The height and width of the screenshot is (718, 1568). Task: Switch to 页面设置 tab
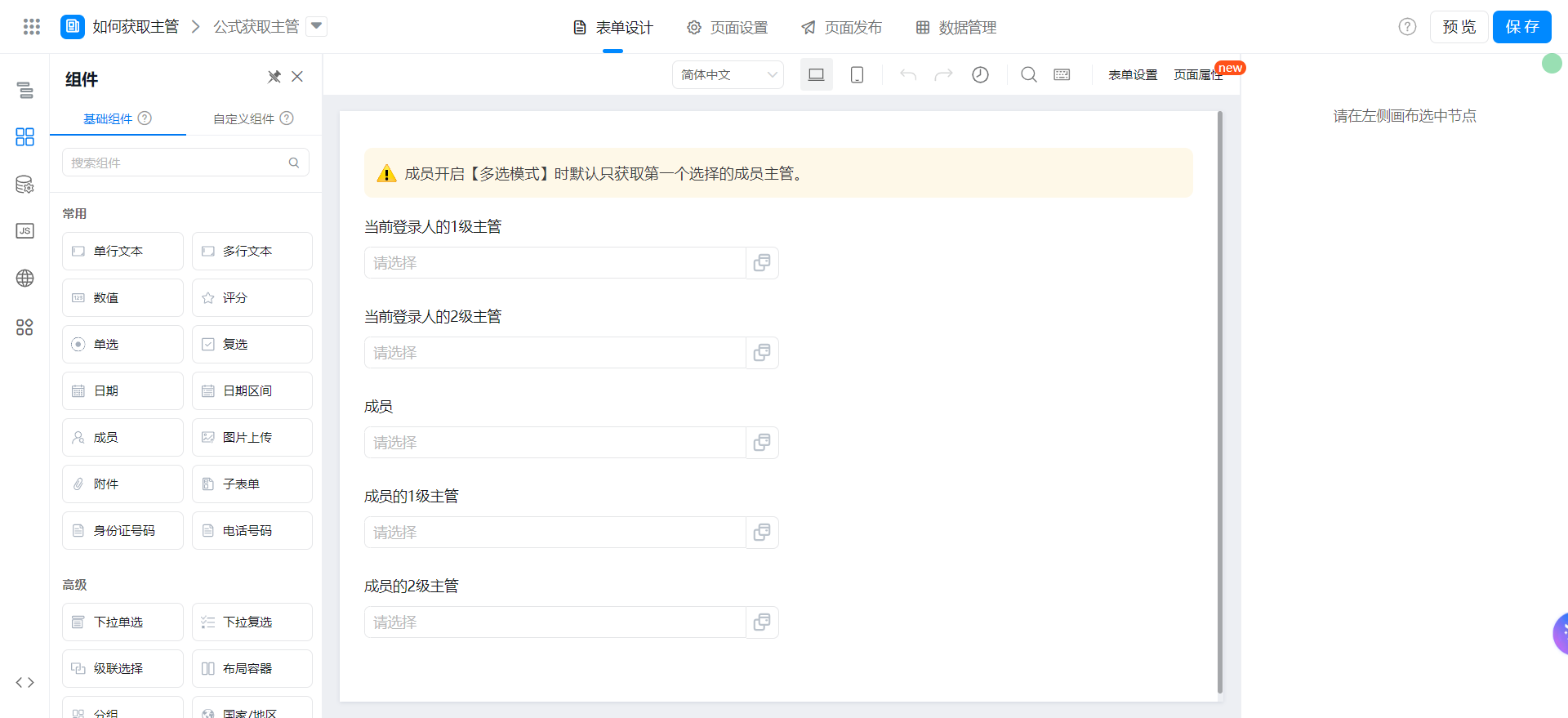tap(728, 28)
